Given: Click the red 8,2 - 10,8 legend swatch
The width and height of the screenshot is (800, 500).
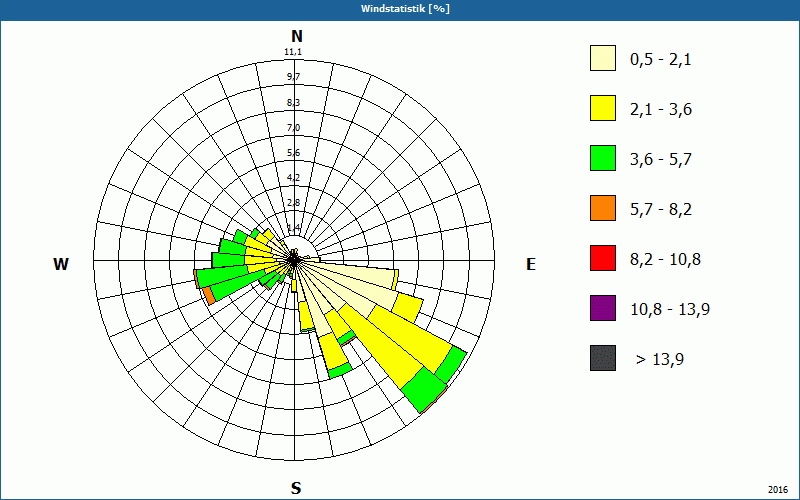Looking at the screenshot, I should [603, 258].
